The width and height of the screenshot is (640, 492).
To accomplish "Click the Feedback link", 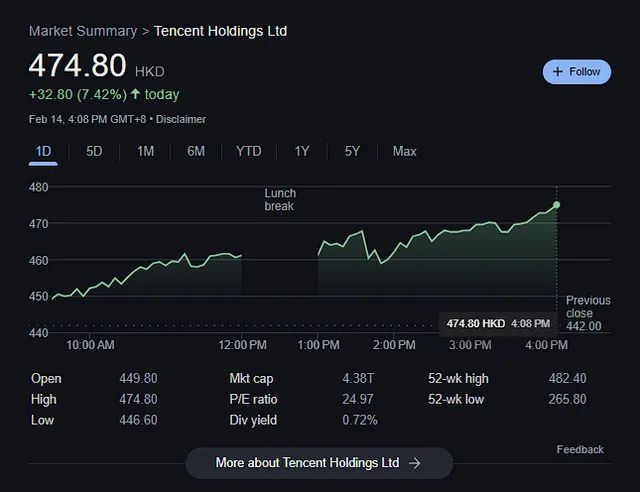I will (x=580, y=450).
